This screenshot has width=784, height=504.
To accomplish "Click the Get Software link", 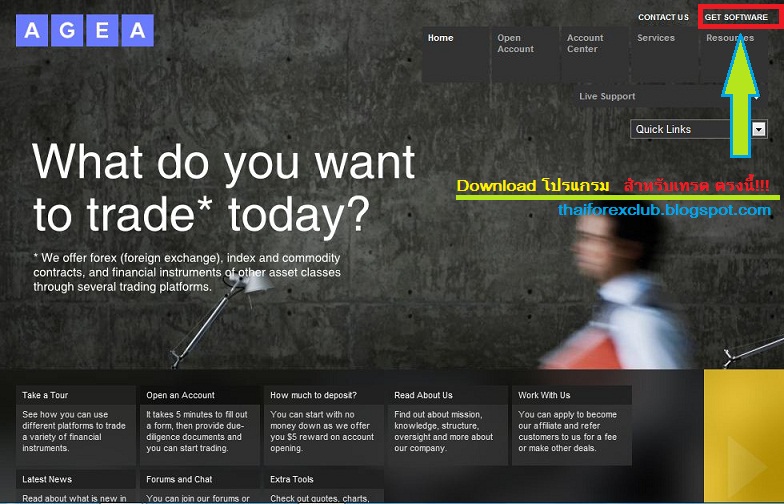I will [736, 17].
